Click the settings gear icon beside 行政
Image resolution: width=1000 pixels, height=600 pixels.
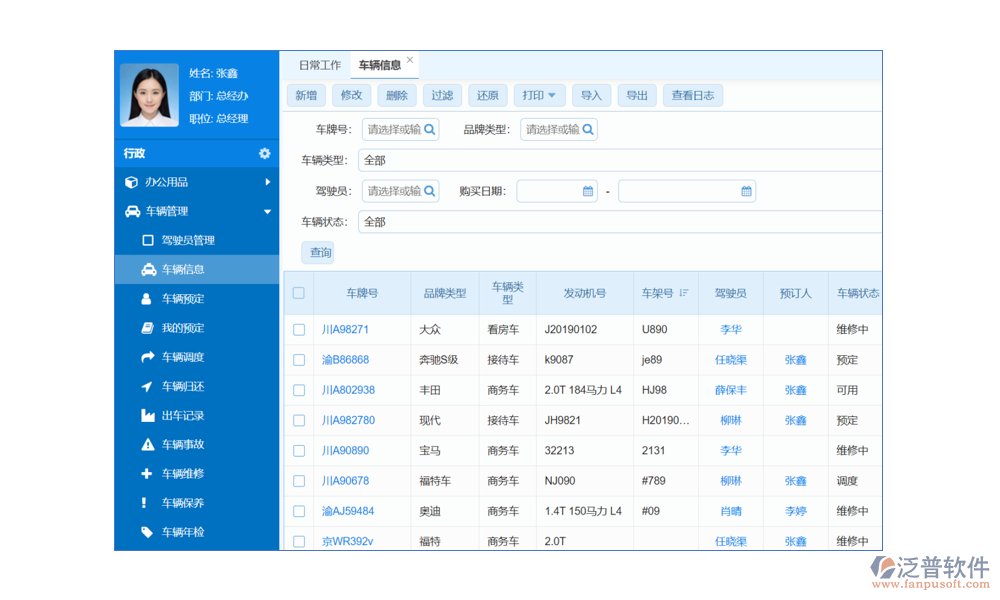coord(264,153)
